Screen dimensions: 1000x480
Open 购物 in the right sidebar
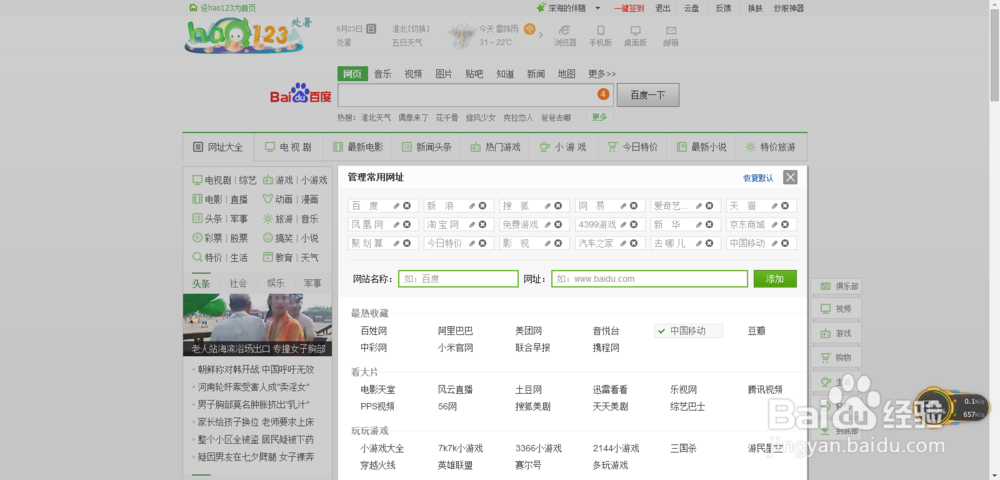(839, 358)
